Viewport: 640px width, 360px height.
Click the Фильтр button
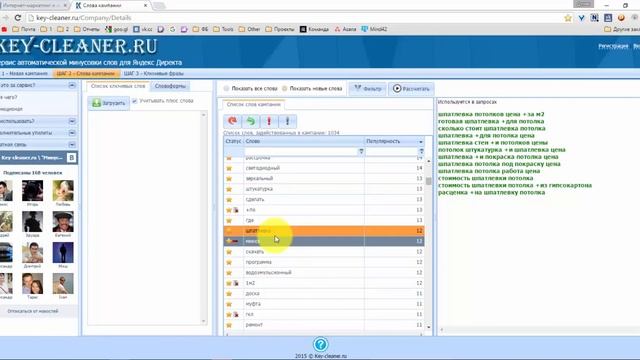point(367,89)
